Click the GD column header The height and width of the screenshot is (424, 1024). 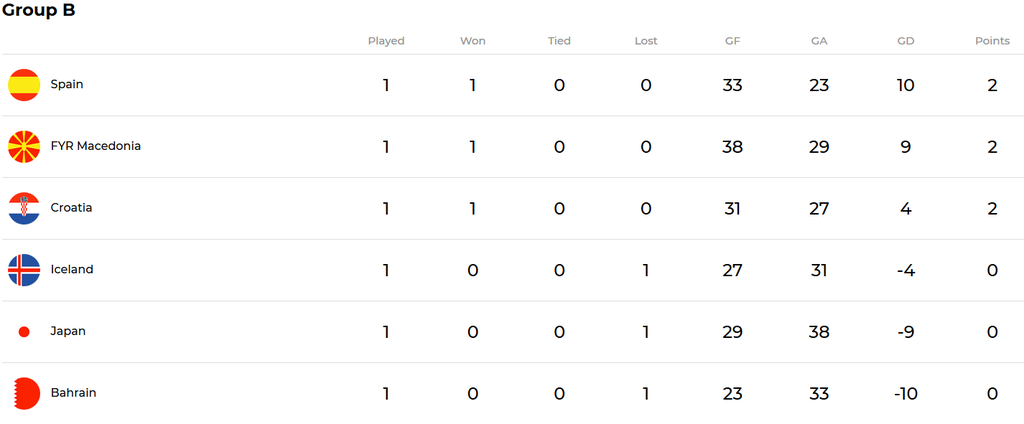(x=906, y=41)
